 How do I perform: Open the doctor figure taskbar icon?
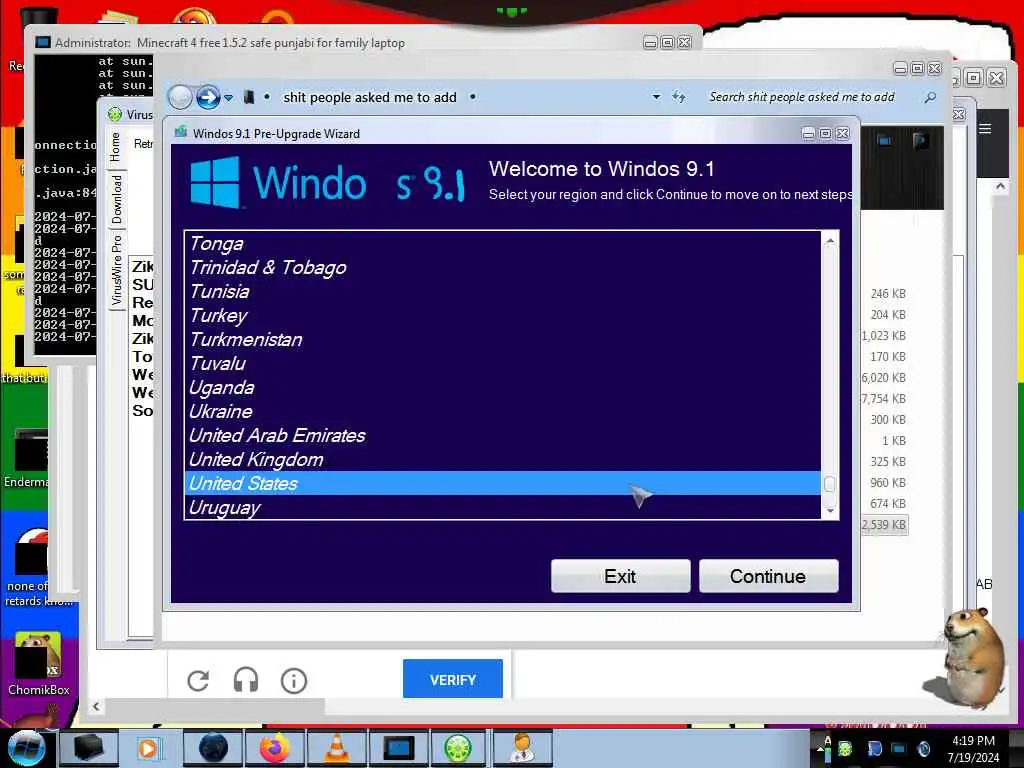[522, 748]
